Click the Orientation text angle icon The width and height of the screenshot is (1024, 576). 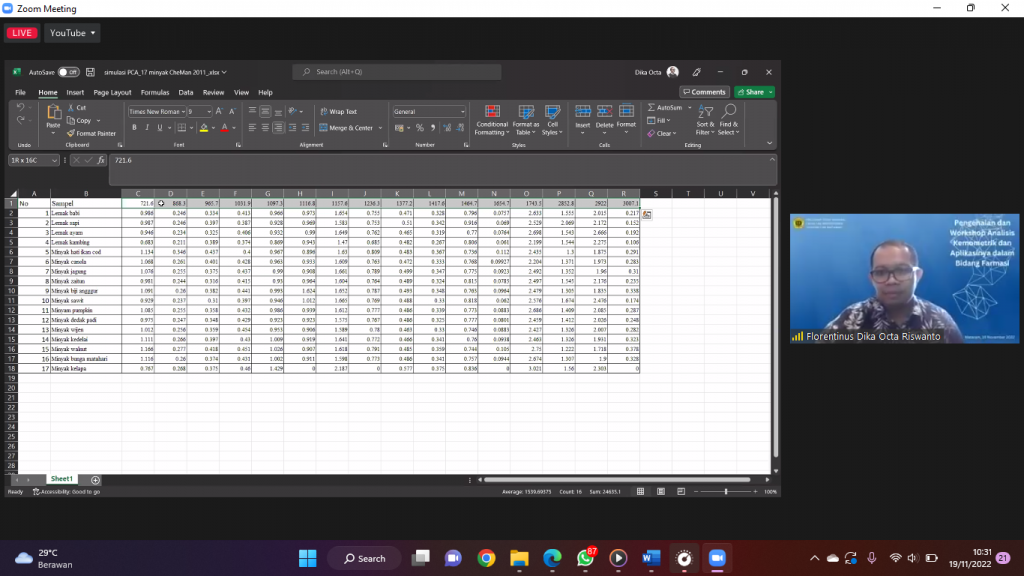click(x=293, y=112)
